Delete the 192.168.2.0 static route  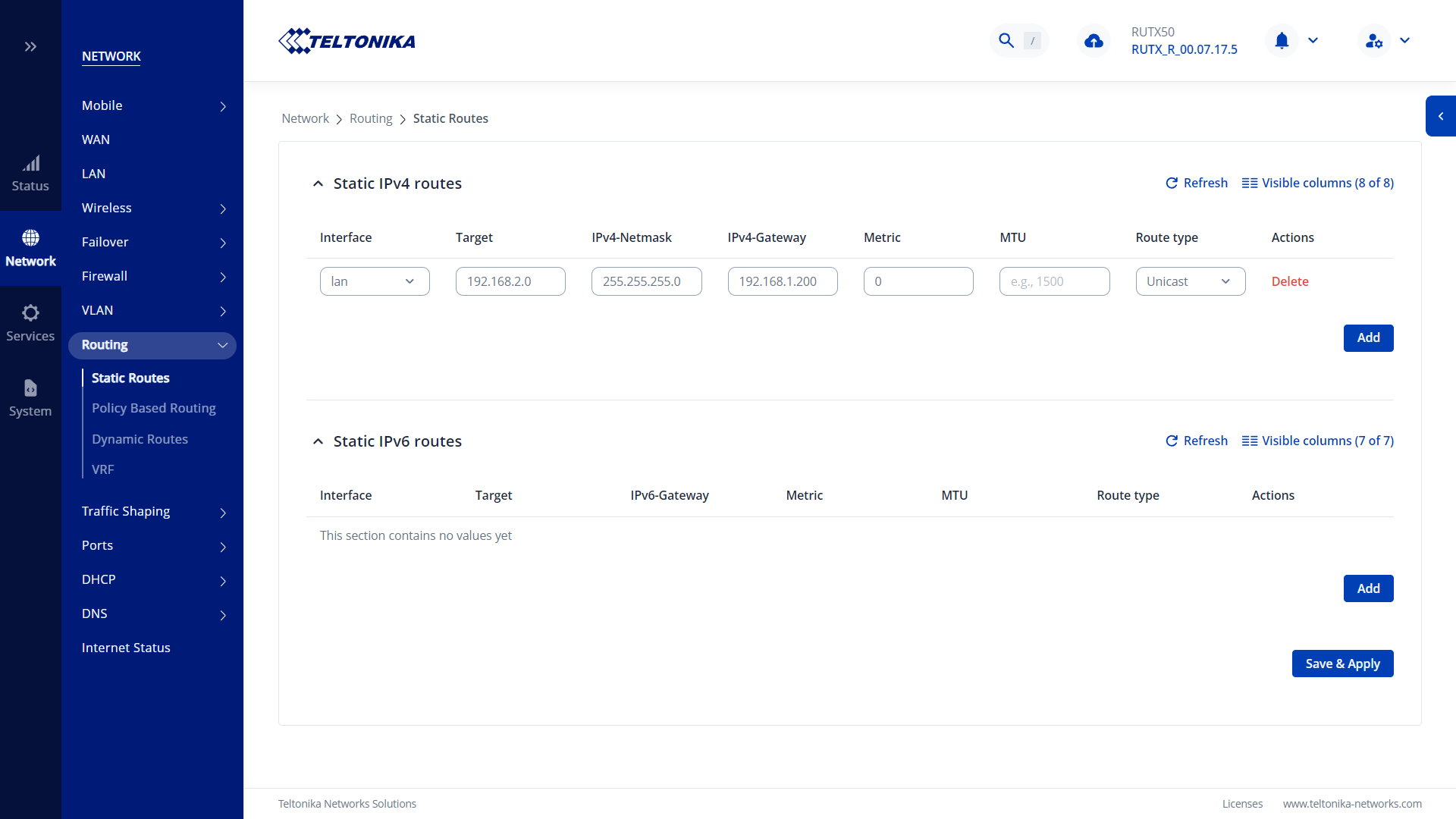click(x=1290, y=282)
